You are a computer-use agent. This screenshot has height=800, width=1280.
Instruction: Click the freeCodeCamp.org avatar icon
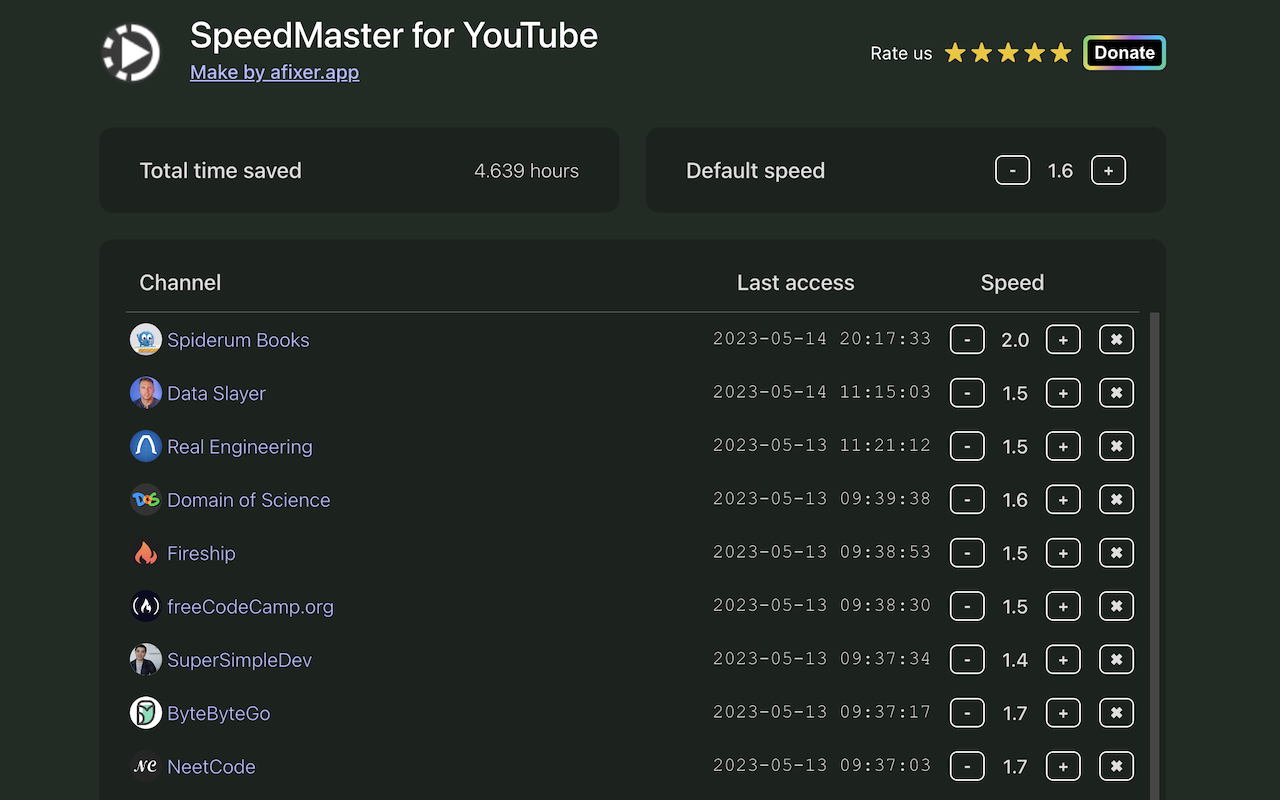click(x=146, y=606)
